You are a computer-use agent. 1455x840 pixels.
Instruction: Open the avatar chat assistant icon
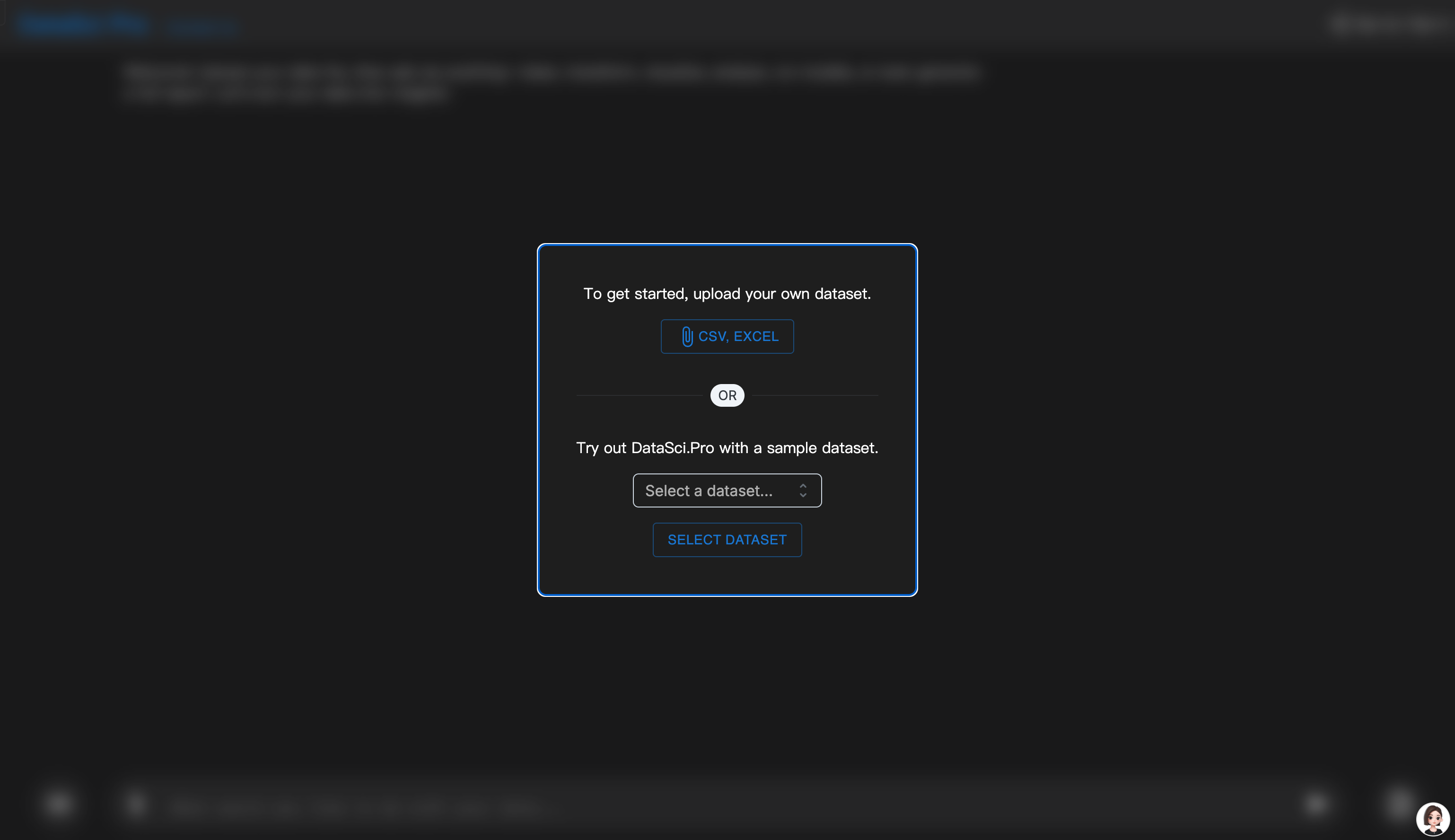pyautogui.click(x=1432, y=818)
